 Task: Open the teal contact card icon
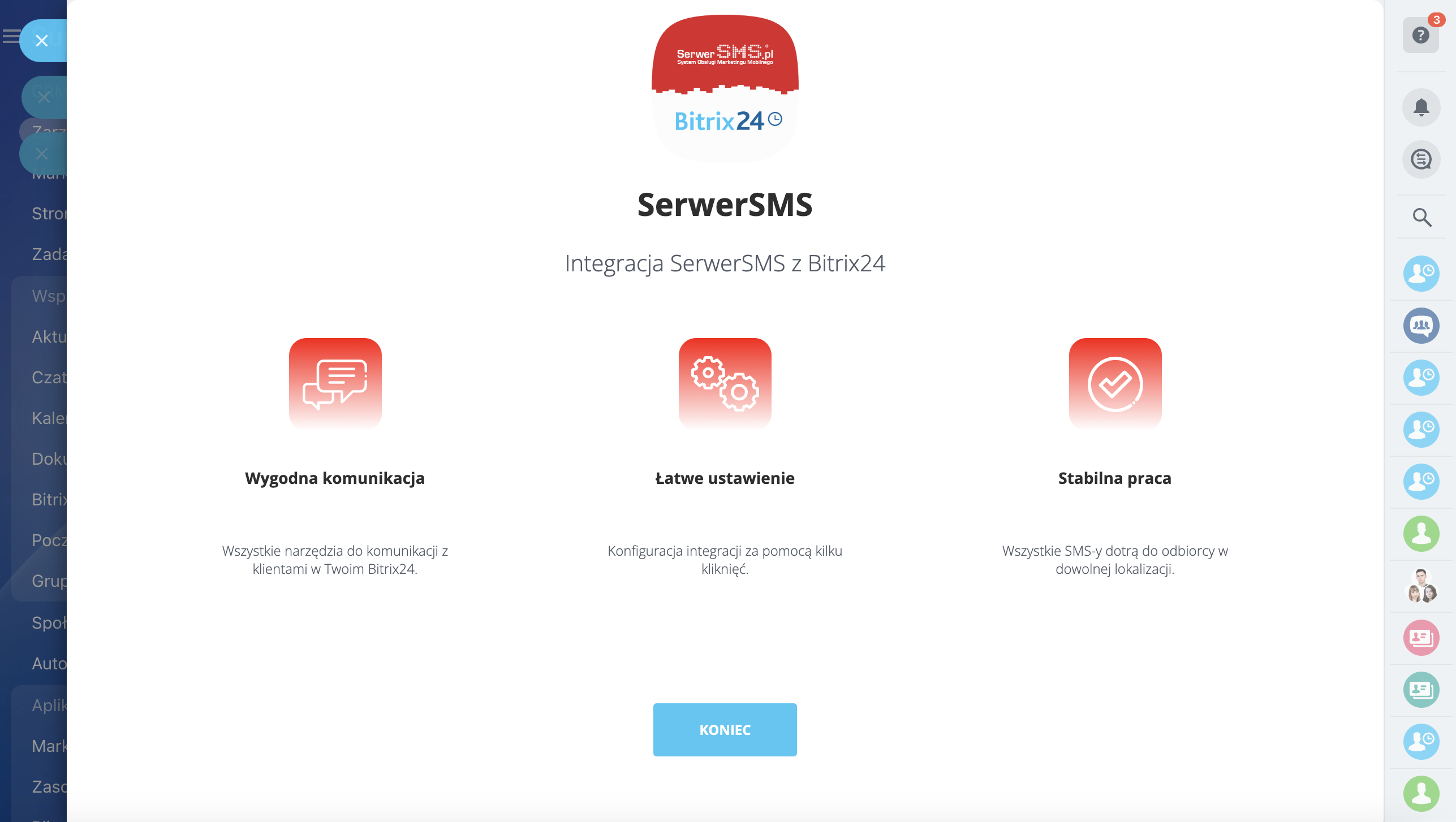[x=1421, y=690]
